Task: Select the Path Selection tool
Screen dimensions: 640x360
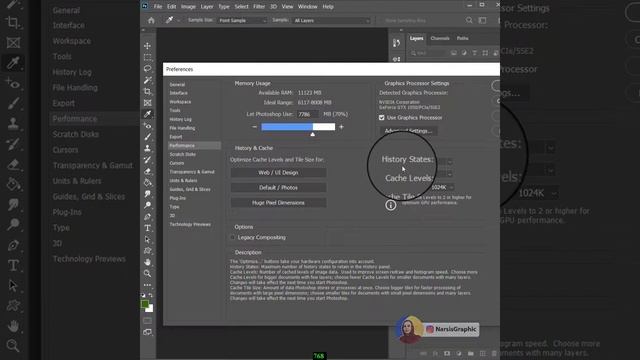Action: [147, 240]
